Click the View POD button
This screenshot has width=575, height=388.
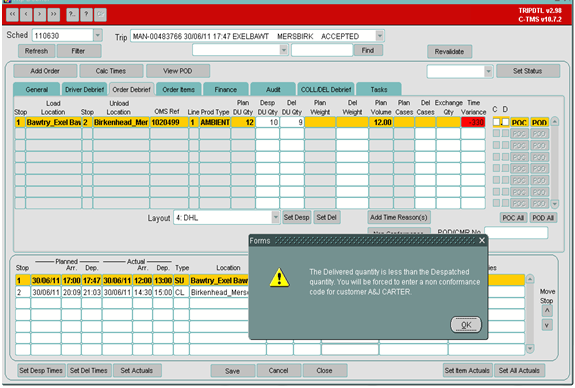point(178,71)
